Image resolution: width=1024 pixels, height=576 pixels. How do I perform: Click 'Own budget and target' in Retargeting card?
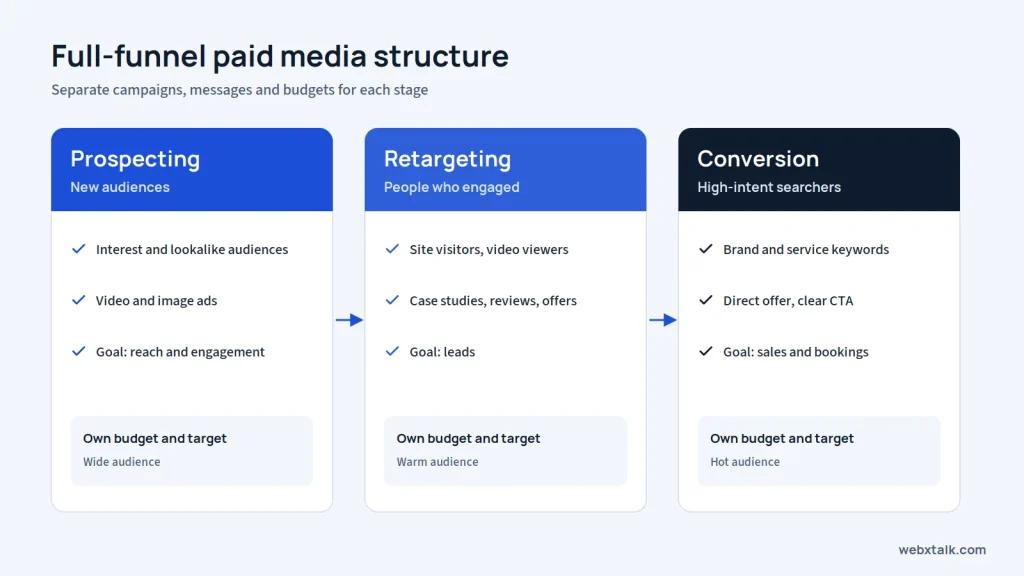click(x=468, y=439)
